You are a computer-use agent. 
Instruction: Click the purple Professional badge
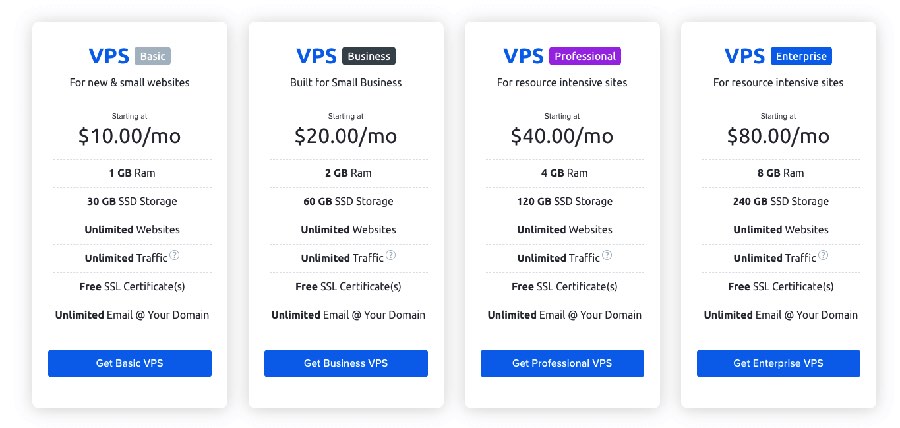coord(585,56)
